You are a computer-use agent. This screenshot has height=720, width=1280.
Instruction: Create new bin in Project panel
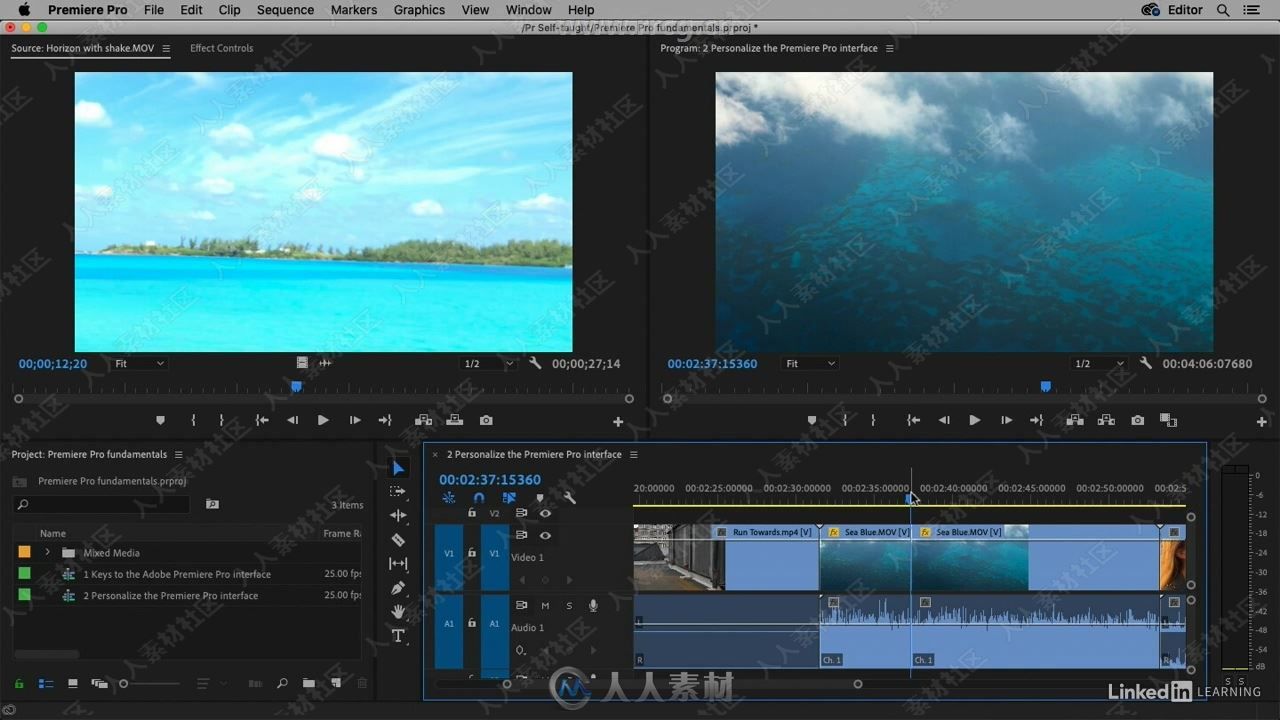tap(309, 684)
